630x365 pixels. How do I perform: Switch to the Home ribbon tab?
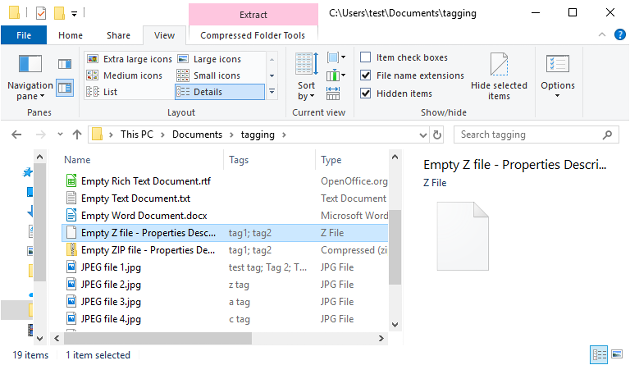[x=70, y=35]
